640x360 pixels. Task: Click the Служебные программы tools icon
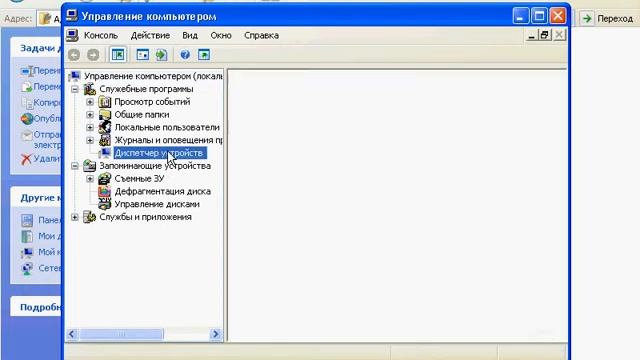tap(89, 89)
